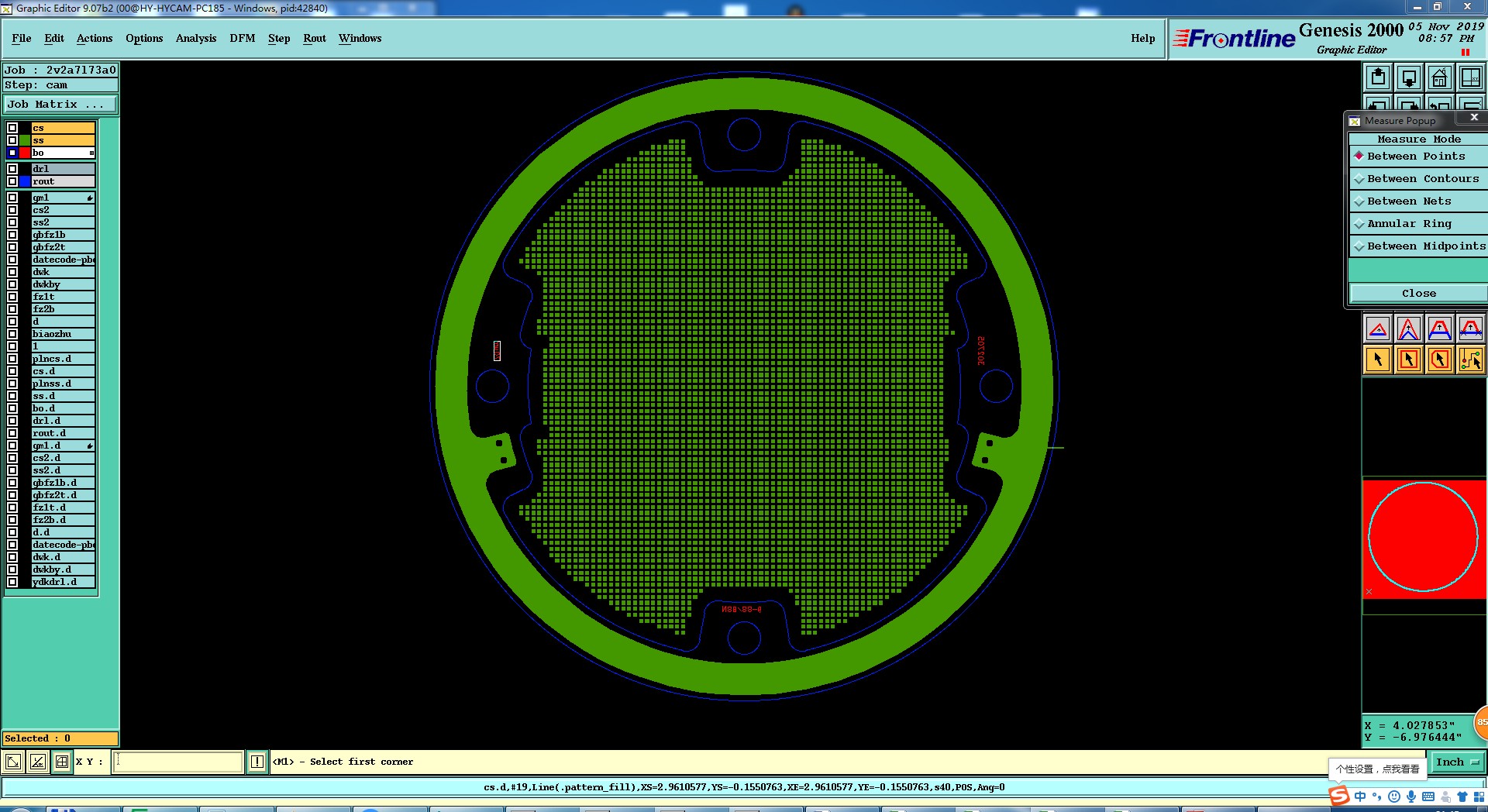Click the four-squares toolbox IME icon
1488x812 pixels.
(1479, 797)
